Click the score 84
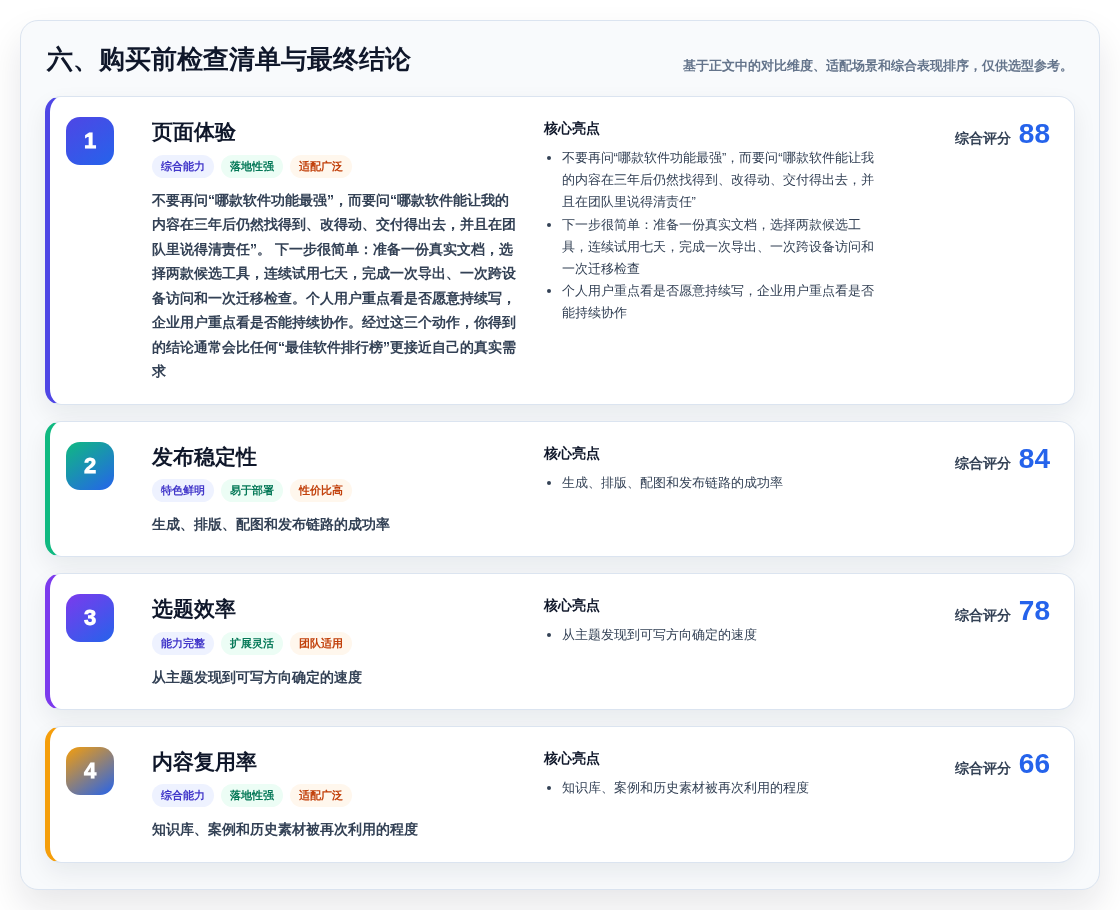 click(x=1034, y=459)
